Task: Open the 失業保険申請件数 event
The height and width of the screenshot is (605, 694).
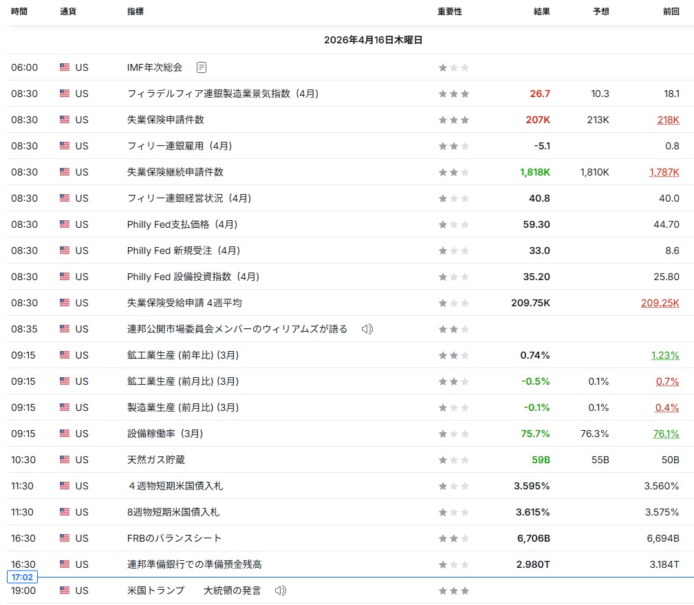Action: click(x=165, y=120)
